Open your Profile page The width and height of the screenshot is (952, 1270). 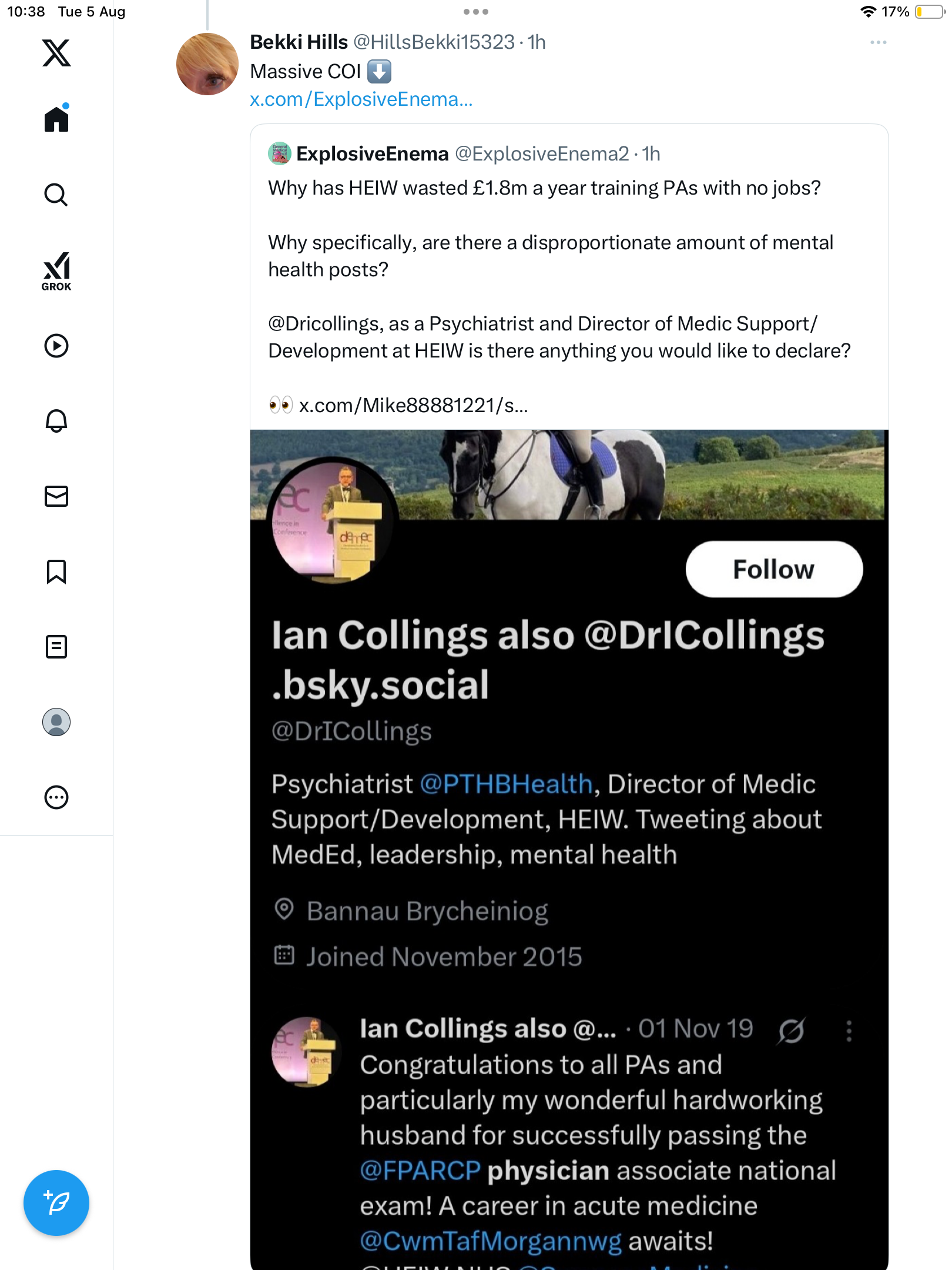pos(56,722)
